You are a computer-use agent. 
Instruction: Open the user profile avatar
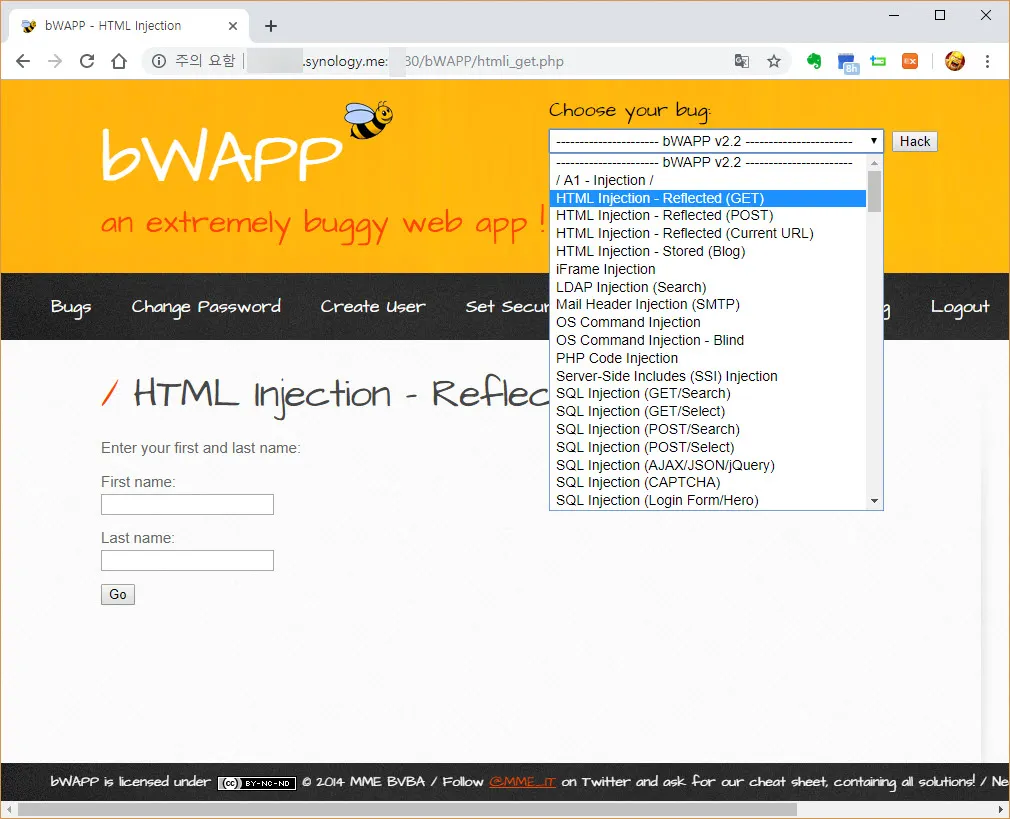[x=955, y=61]
